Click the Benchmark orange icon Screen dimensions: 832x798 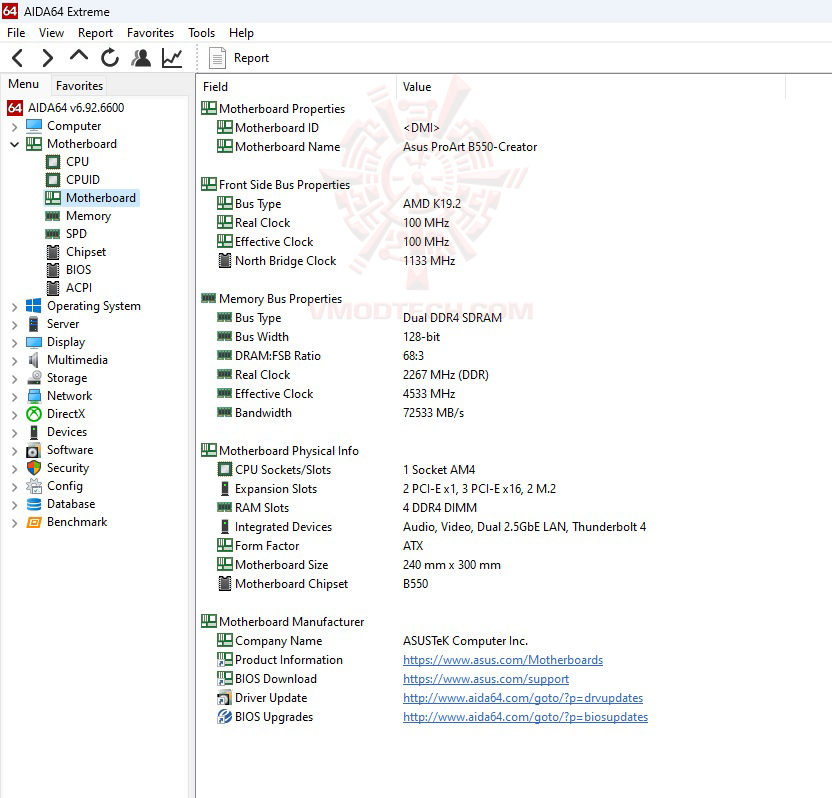[x=34, y=522]
